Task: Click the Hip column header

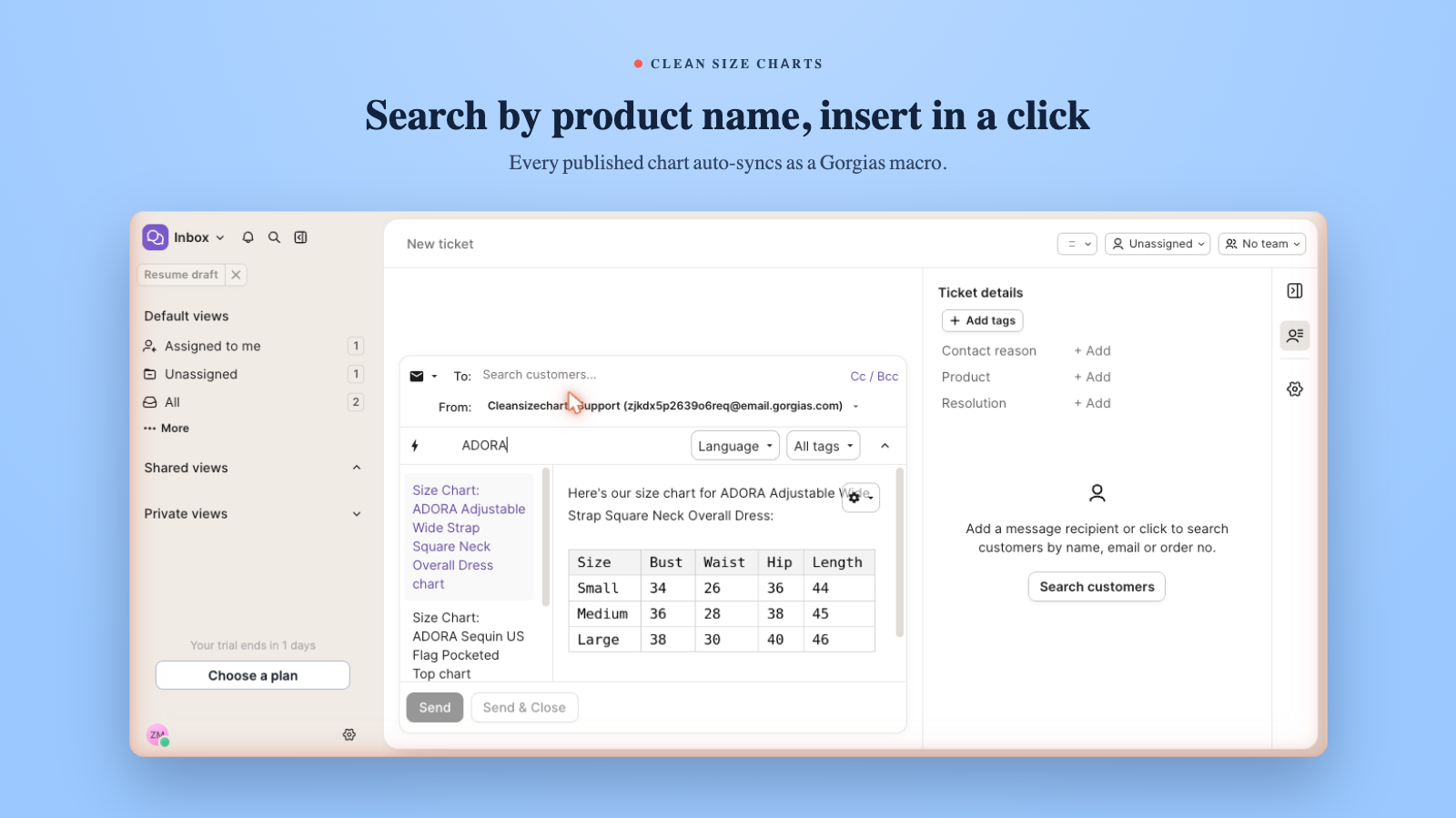Action: [780, 562]
